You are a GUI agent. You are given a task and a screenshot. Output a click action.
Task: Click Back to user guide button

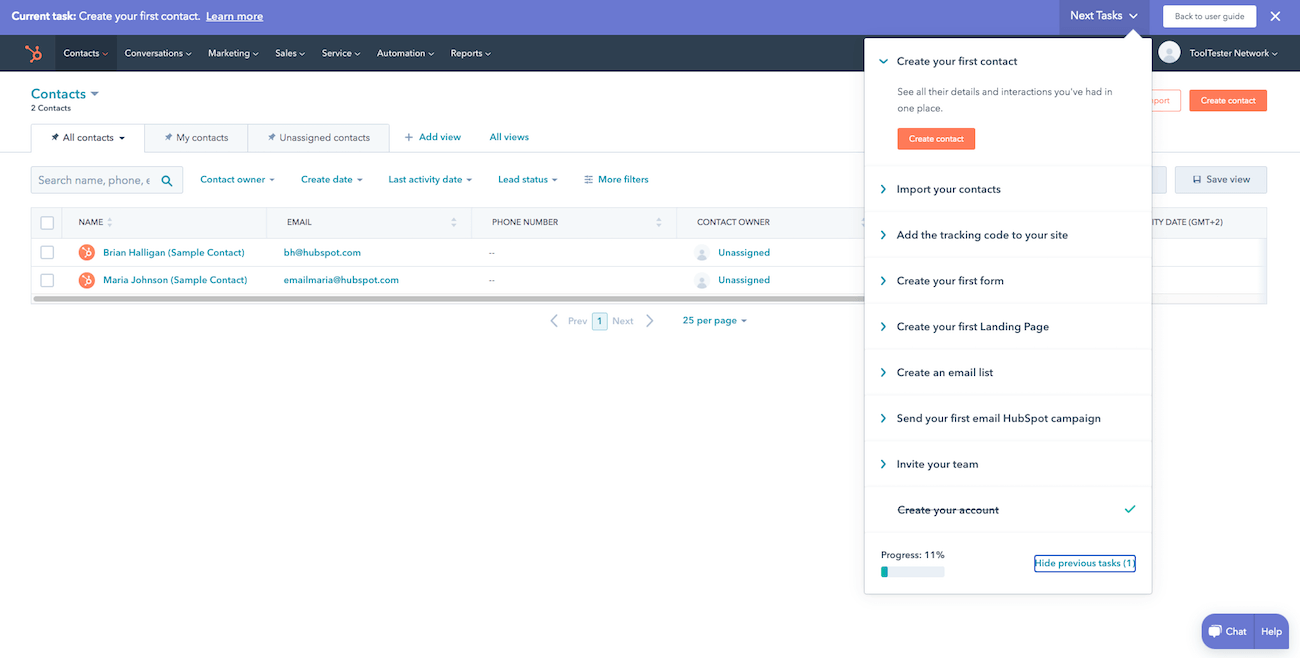[1209, 16]
